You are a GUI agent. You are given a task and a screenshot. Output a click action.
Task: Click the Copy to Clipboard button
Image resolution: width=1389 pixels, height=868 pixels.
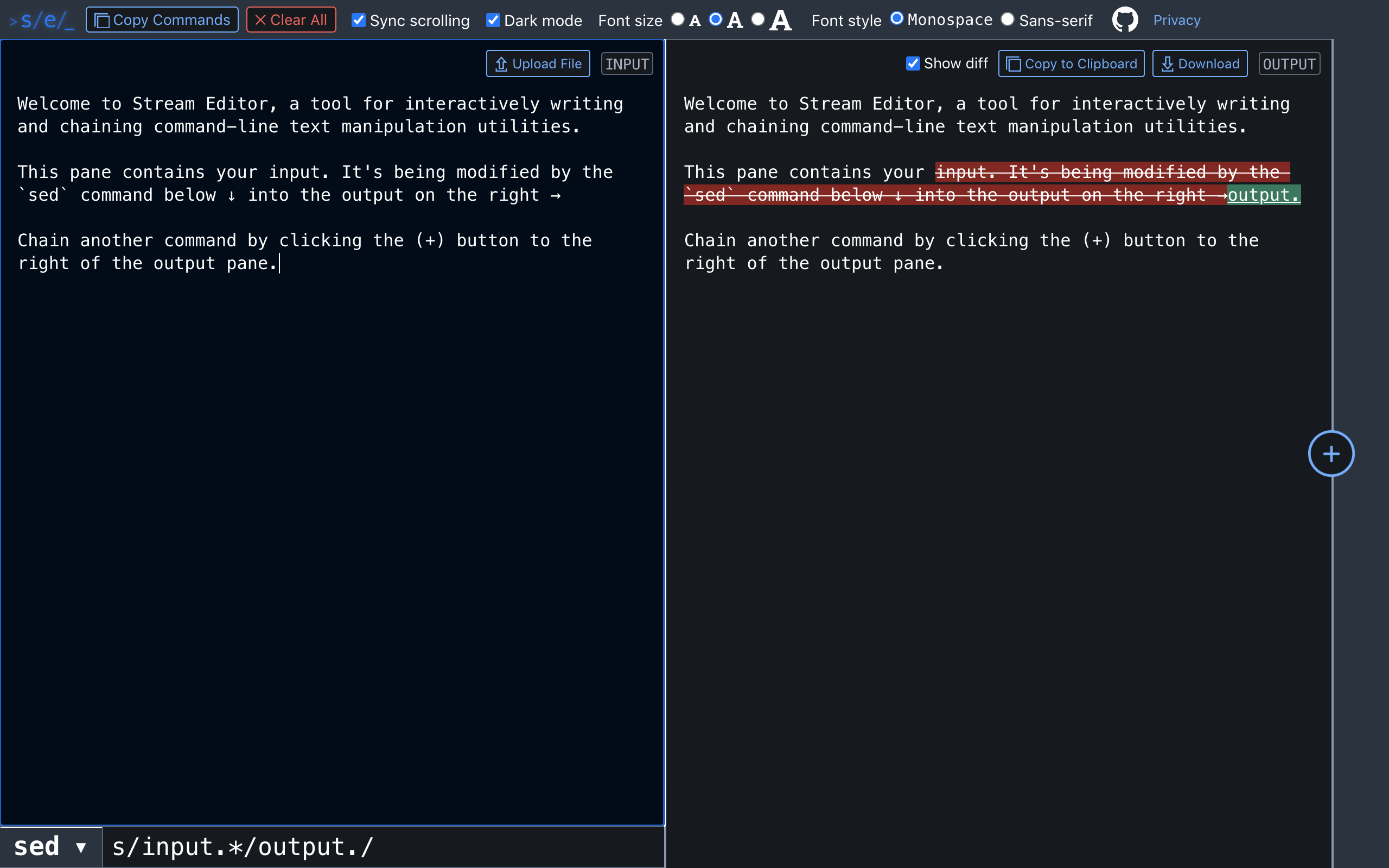coord(1071,63)
